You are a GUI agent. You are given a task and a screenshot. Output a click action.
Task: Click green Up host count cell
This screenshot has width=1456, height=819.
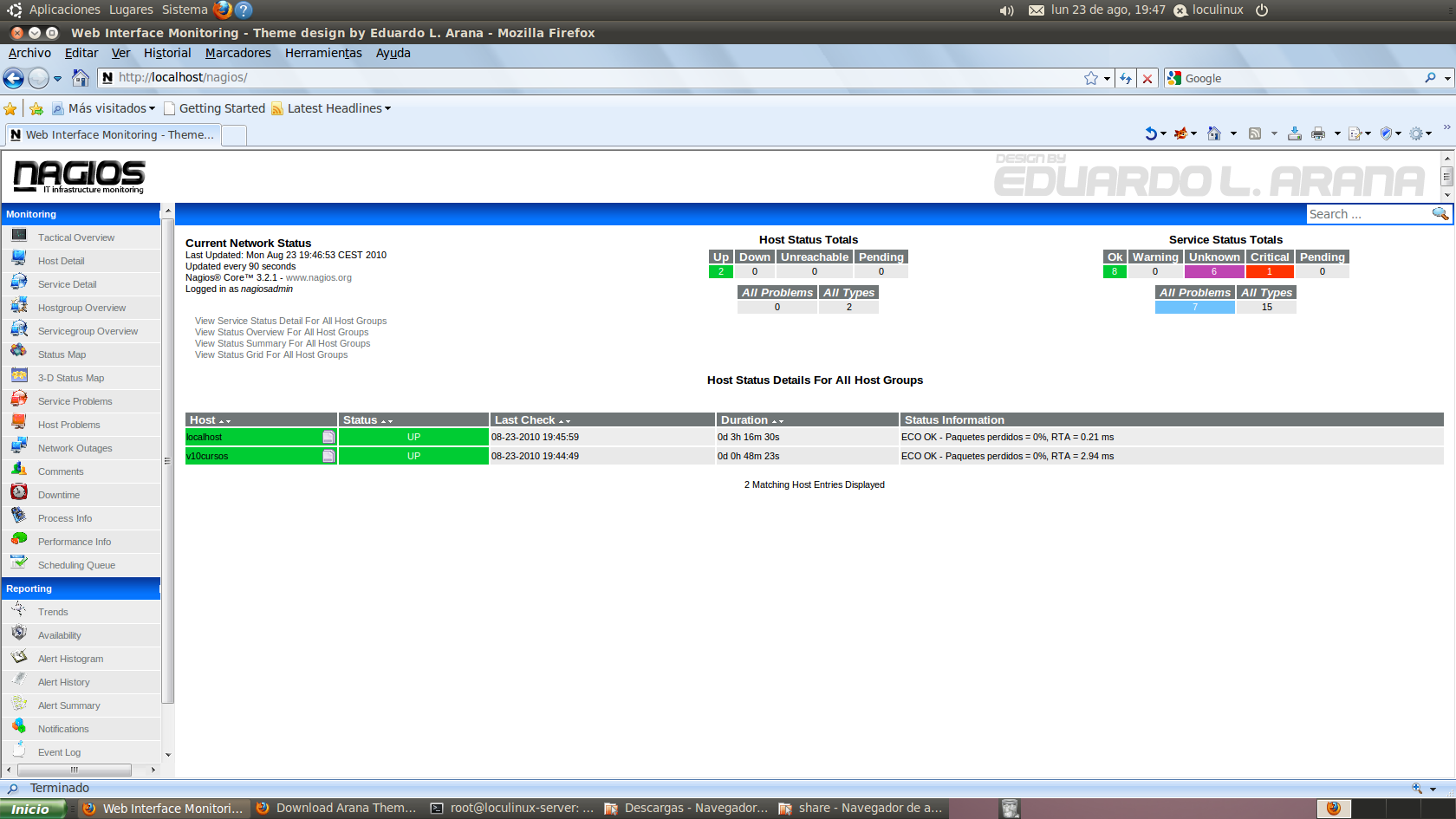tap(721, 271)
